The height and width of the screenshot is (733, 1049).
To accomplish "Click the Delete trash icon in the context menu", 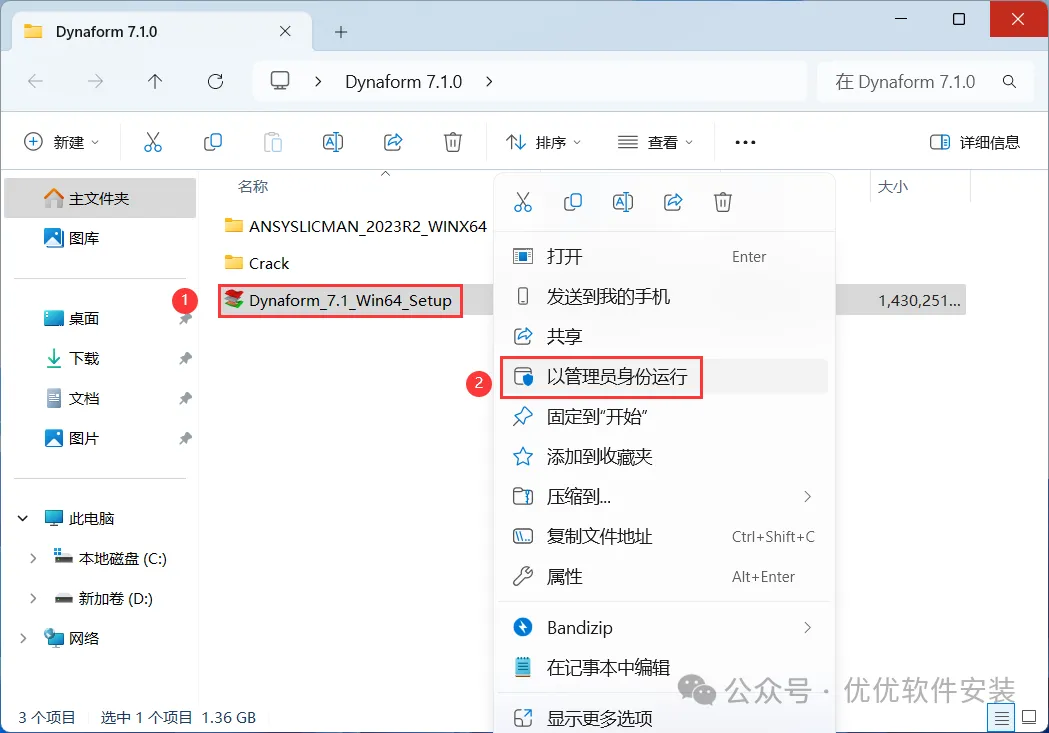I will [x=723, y=202].
